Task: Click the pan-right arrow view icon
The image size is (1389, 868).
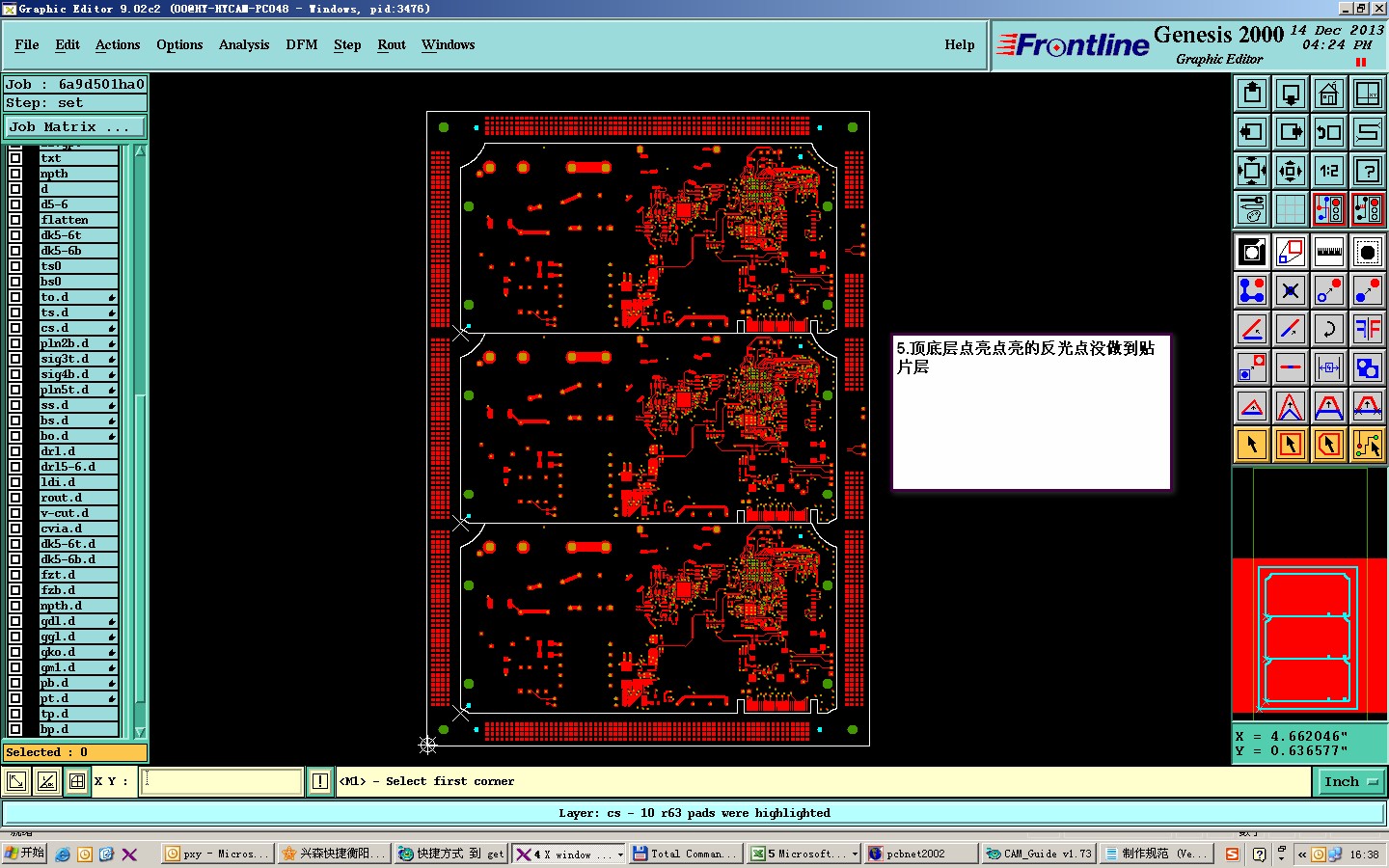Action: pos(1291,132)
